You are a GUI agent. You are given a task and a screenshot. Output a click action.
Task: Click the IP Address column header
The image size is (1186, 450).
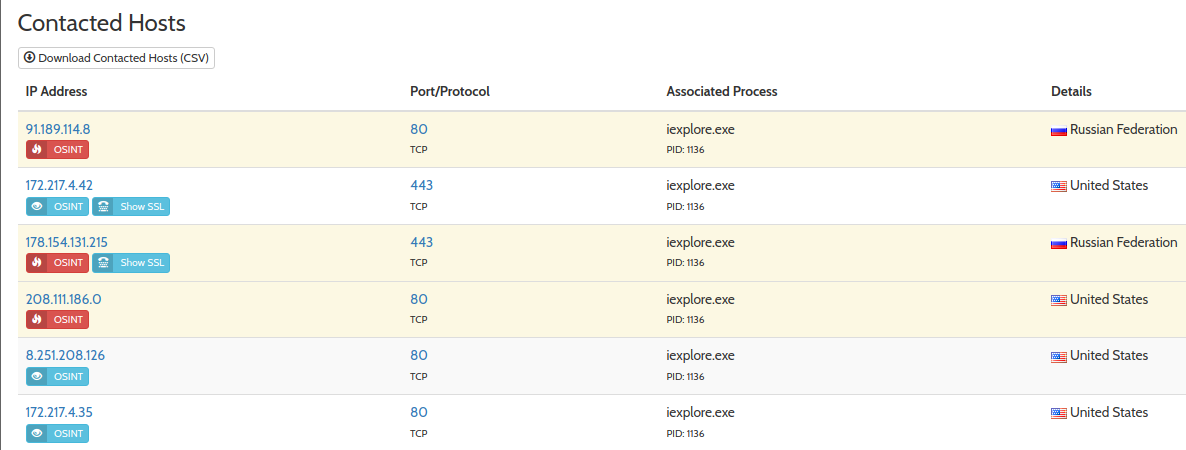[56, 91]
